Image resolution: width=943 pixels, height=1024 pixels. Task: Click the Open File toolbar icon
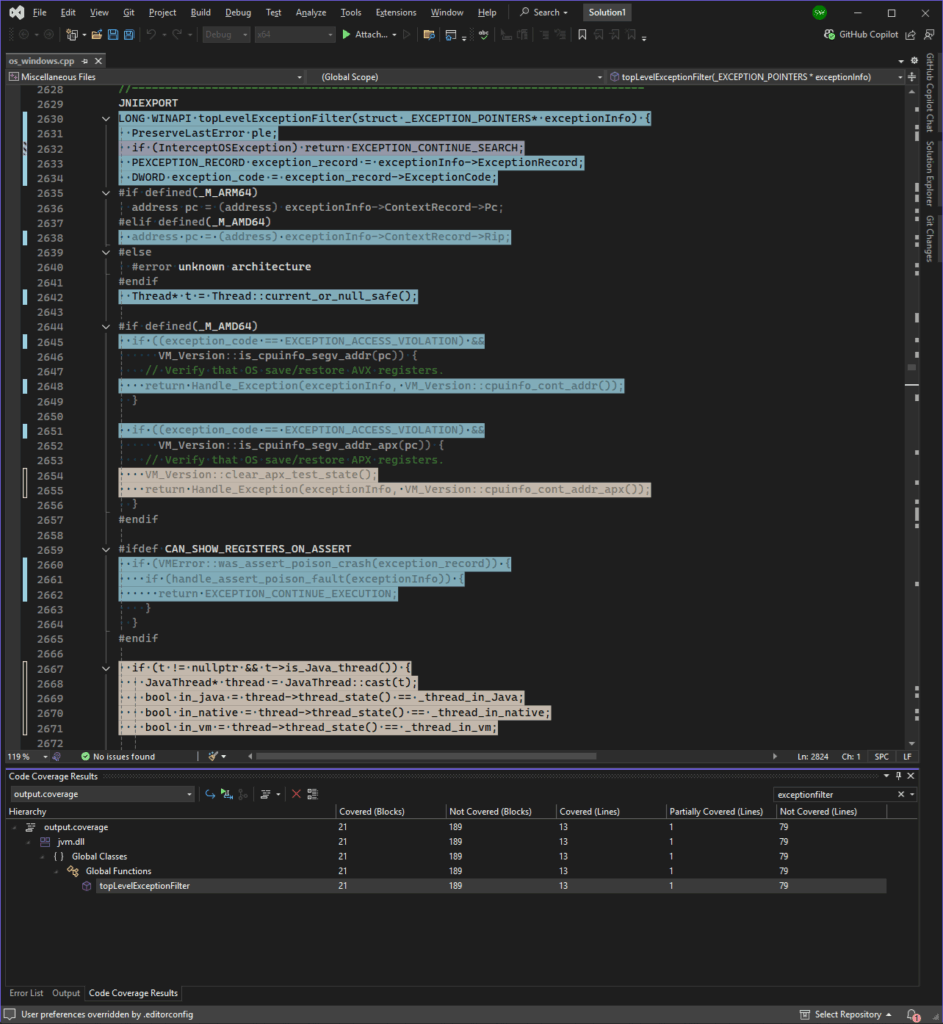click(x=97, y=35)
